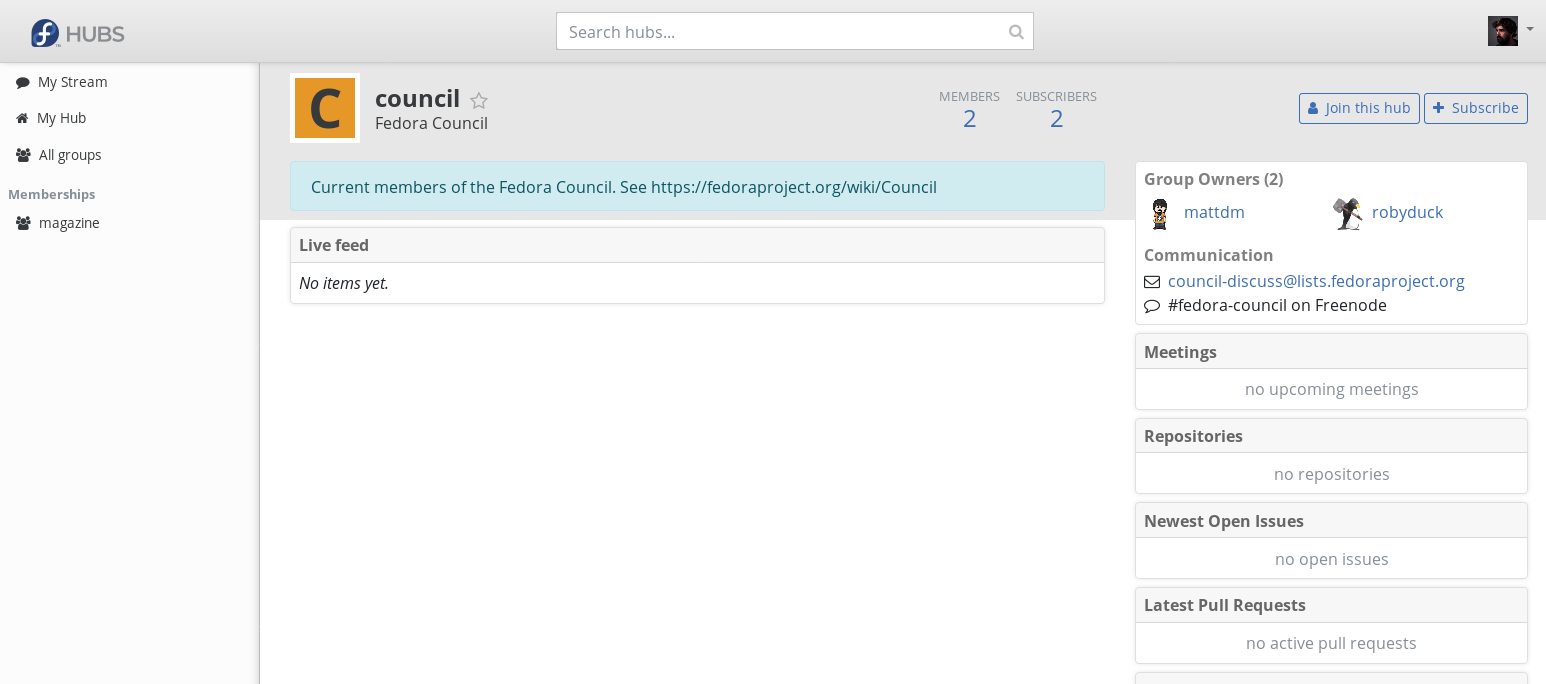The image size is (1546, 684).
Task: Click the orange council hub avatar
Action: pyautogui.click(x=325, y=108)
